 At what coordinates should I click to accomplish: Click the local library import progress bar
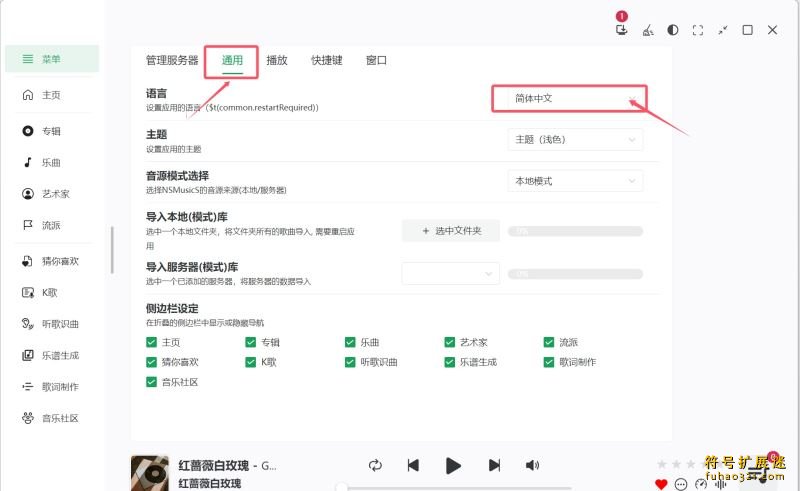coord(575,231)
